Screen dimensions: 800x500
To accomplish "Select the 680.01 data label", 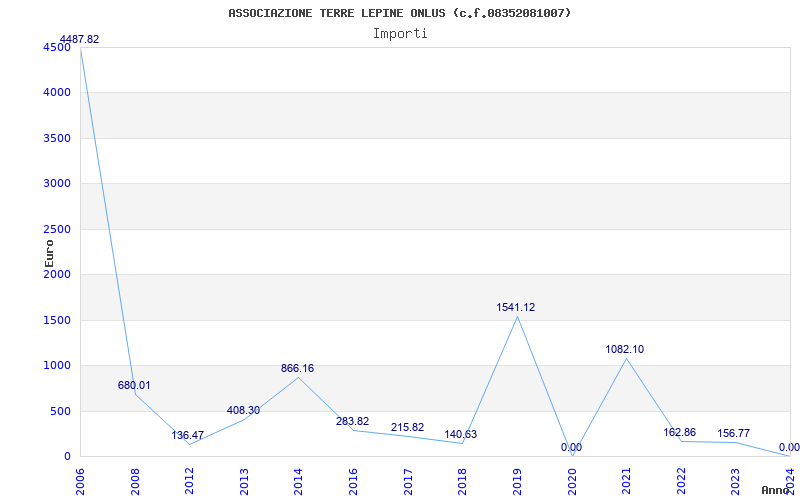I will [134, 385].
